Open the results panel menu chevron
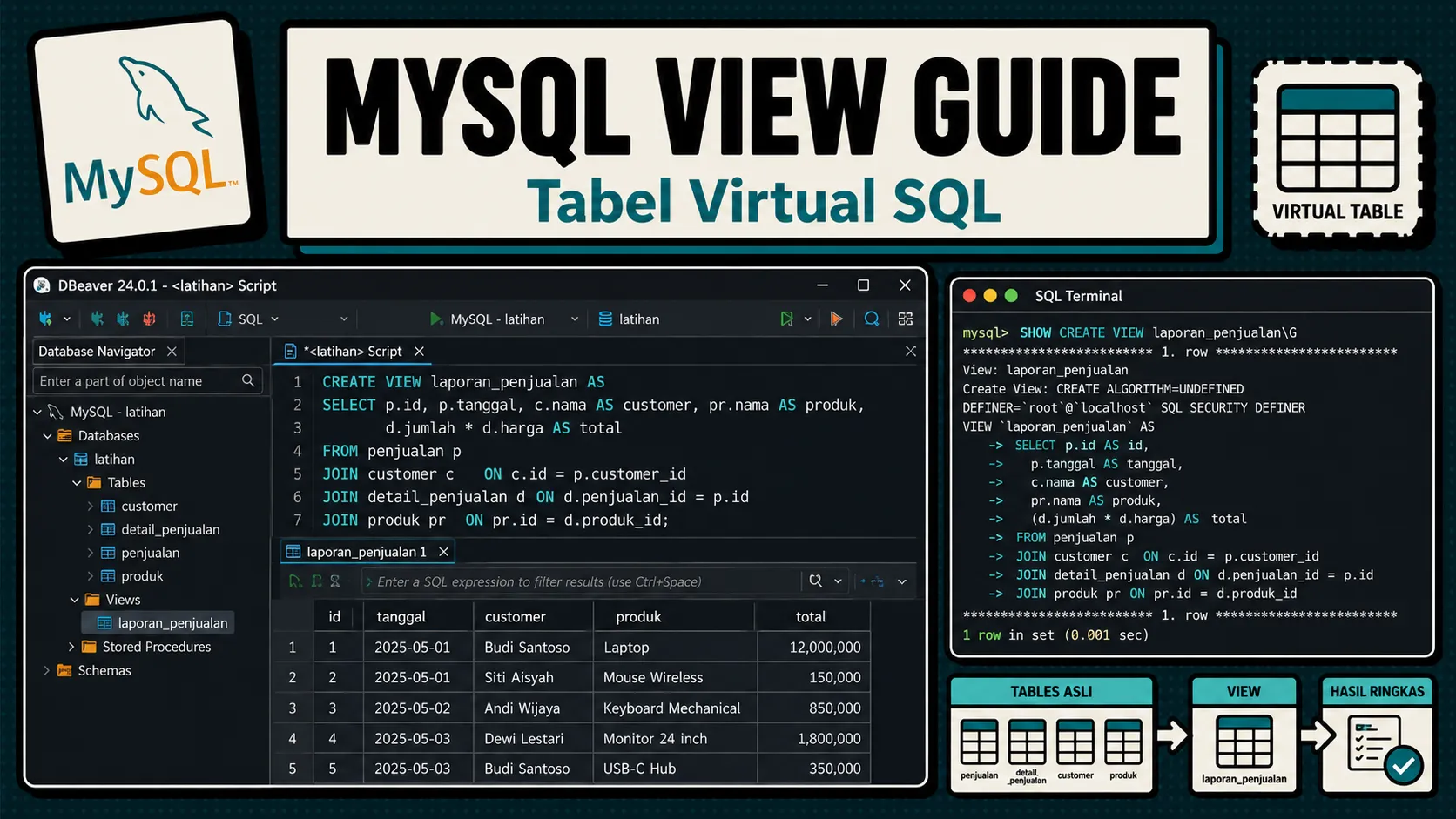 tap(902, 581)
